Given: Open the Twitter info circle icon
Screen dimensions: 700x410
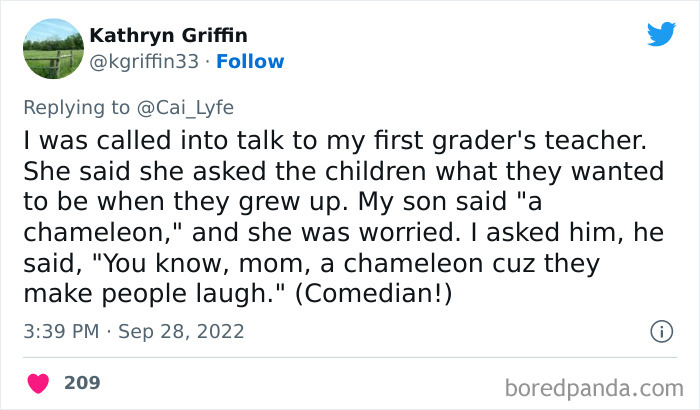Looking at the screenshot, I should [660, 331].
